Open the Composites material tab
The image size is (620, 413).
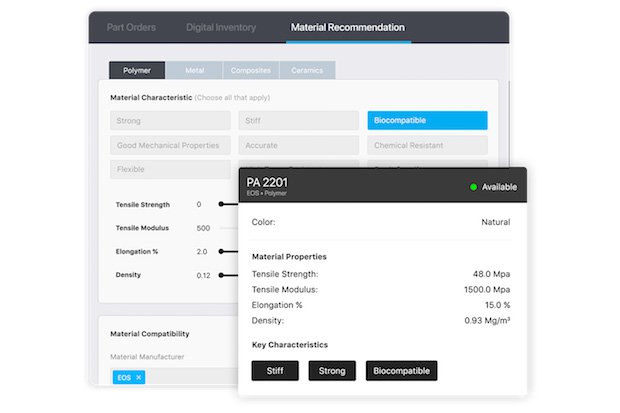point(251,70)
